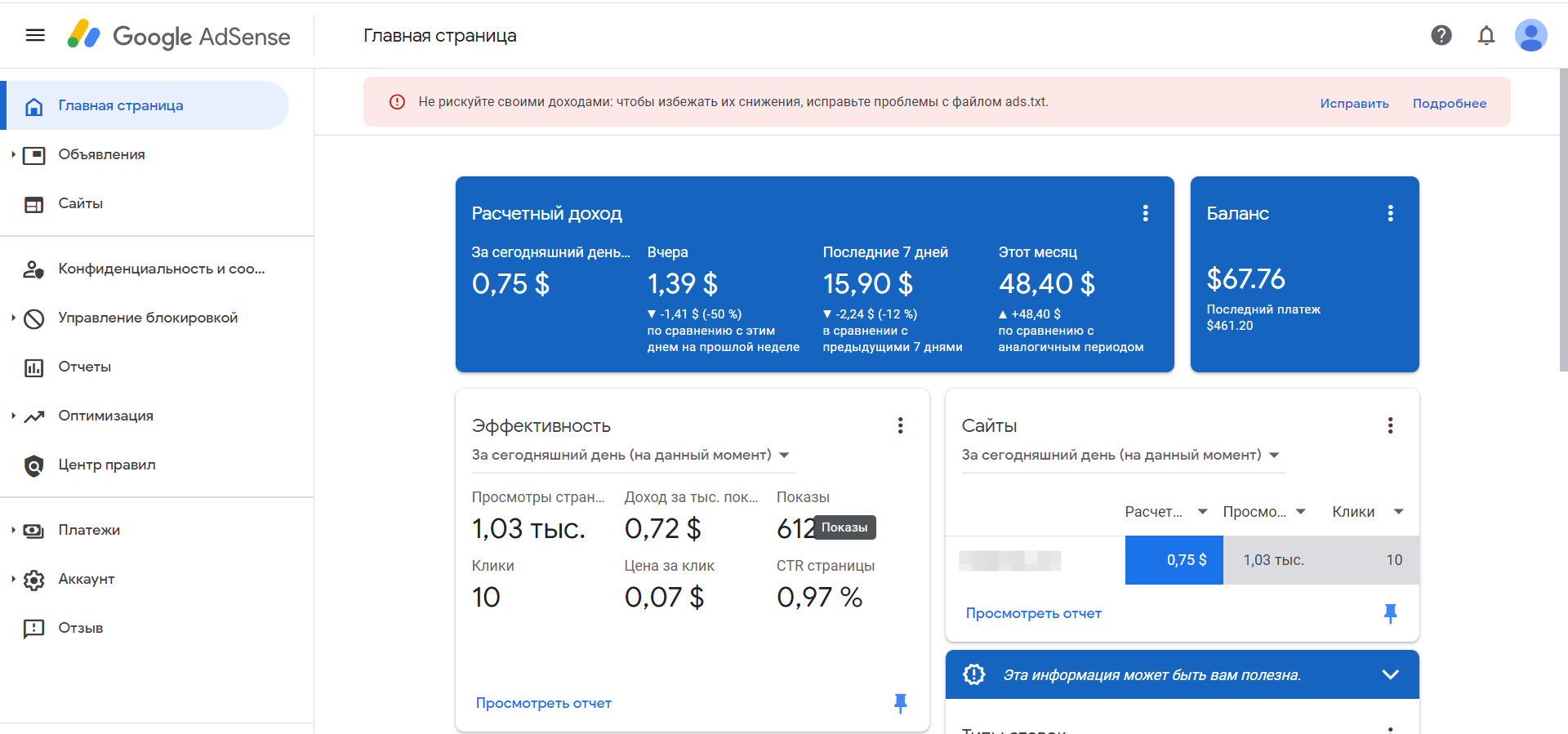Viewport: 1568px width, 734px height.
Task: Open Отчеты in the sidebar
Action: pos(84,367)
